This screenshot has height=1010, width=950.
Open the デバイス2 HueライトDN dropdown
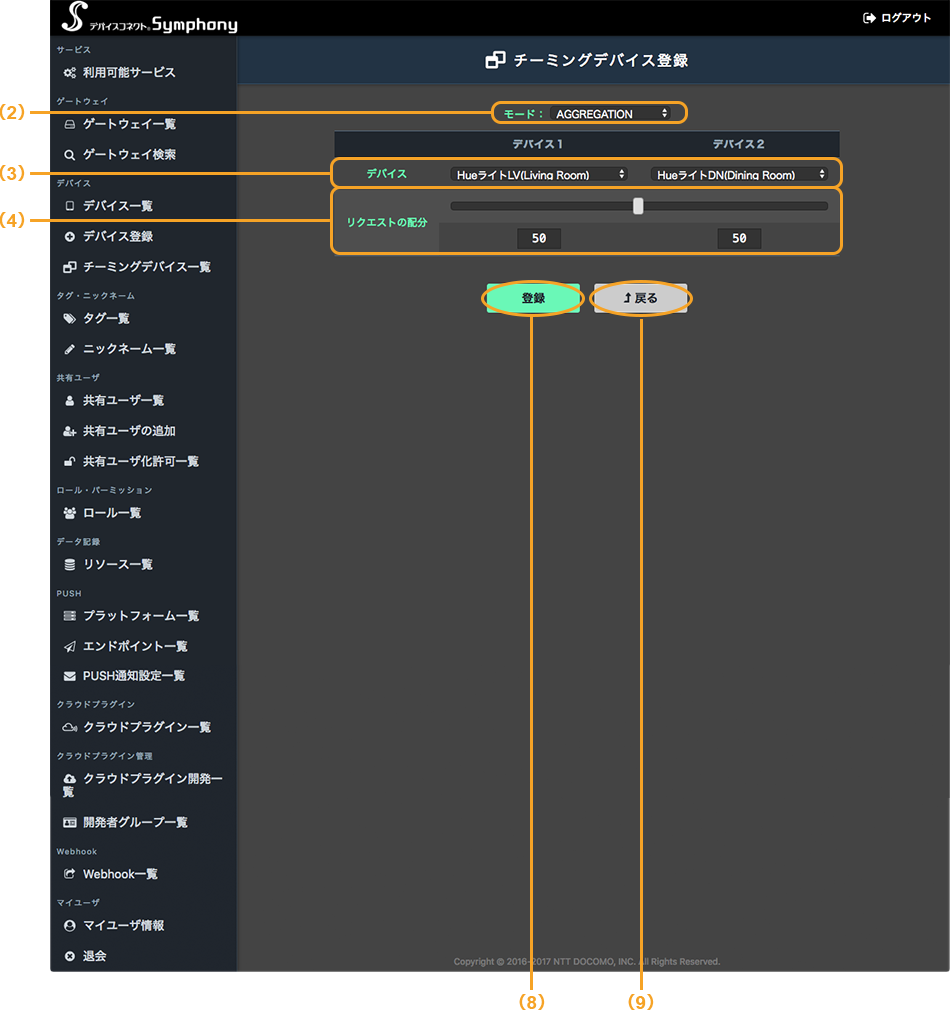739,175
